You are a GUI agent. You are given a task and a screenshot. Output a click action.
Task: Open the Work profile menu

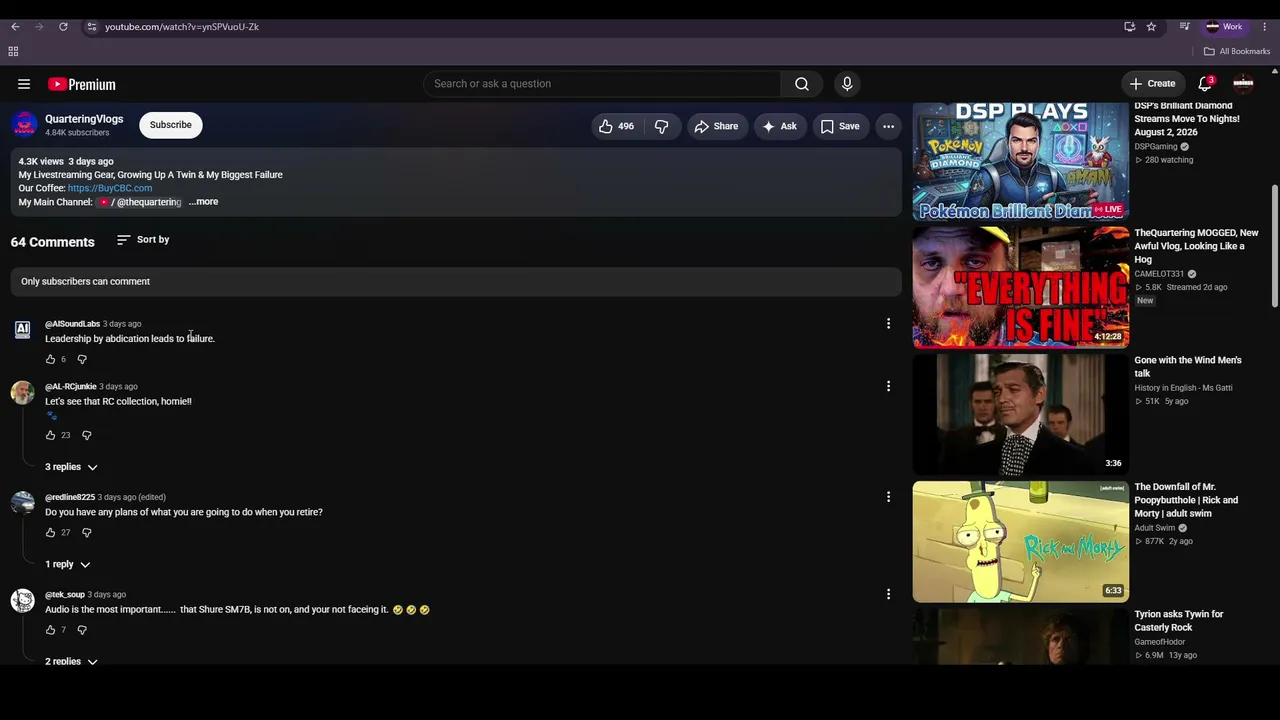(1224, 27)
